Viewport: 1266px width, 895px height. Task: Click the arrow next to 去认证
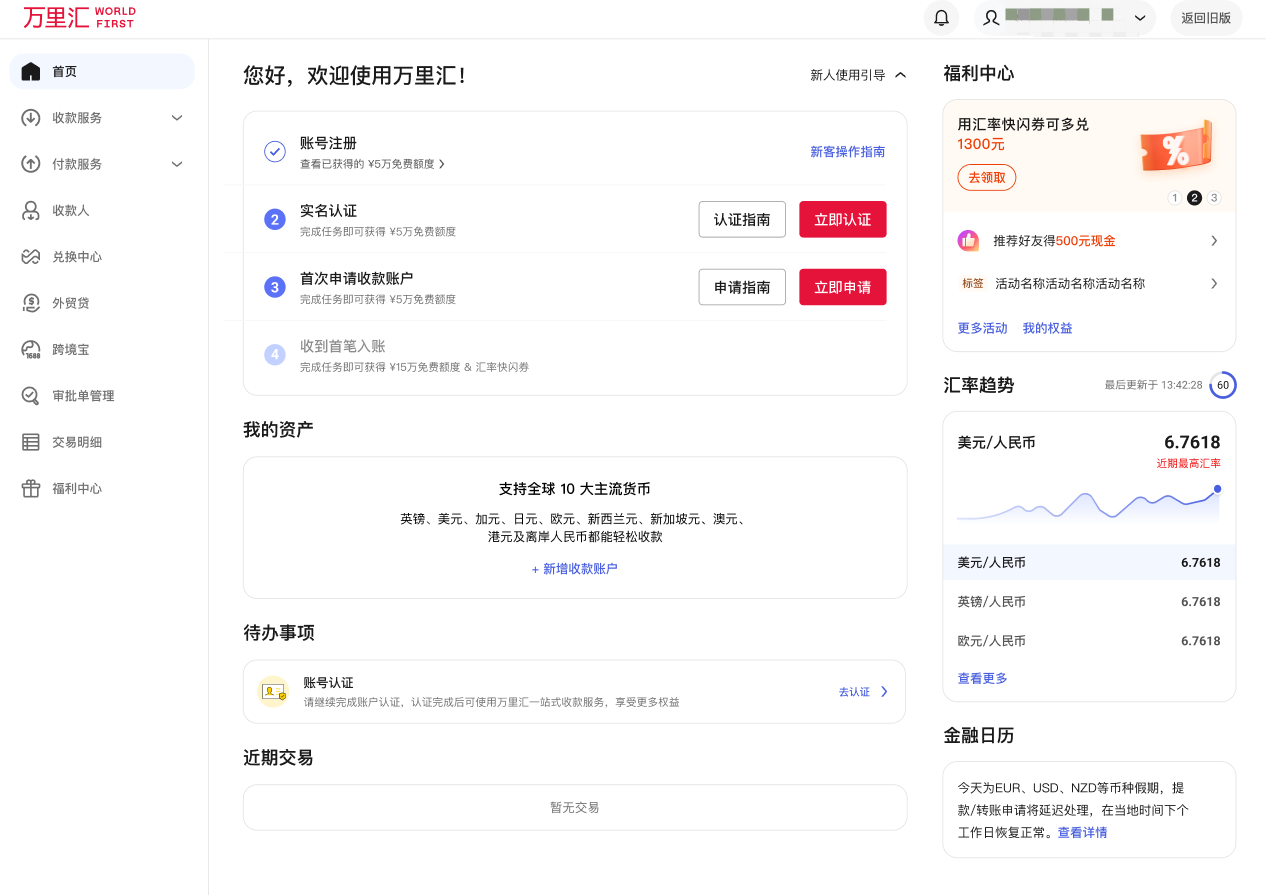[884, 692]
